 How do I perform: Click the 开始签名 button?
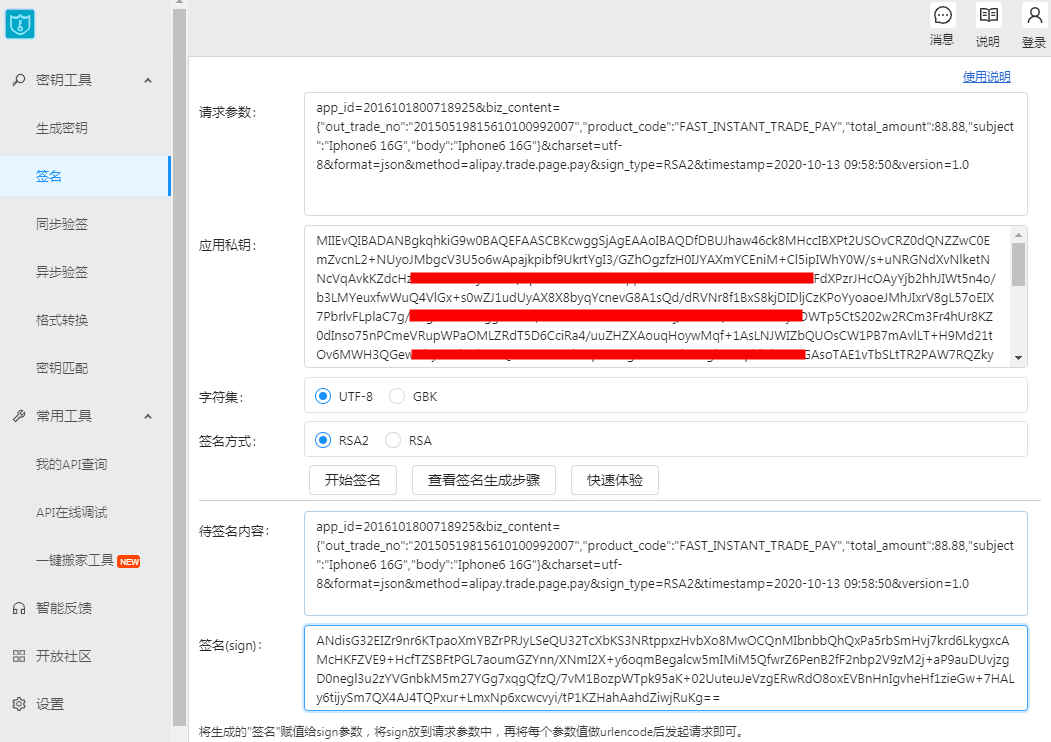click(x=353, y=480)
